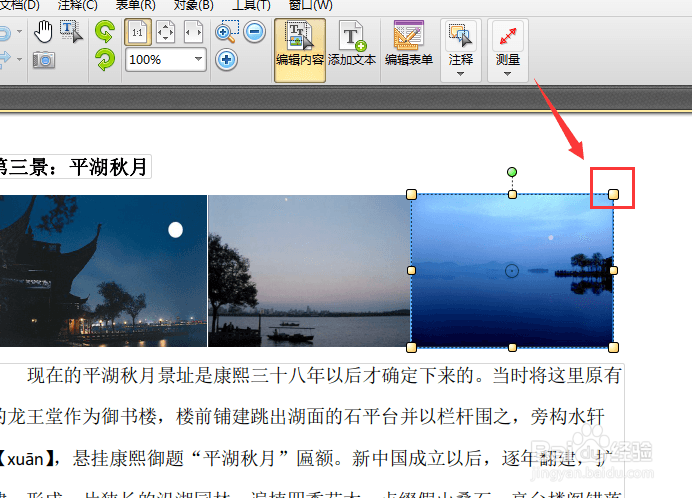Click the center pivot circle of selected image

pos(511,271)
